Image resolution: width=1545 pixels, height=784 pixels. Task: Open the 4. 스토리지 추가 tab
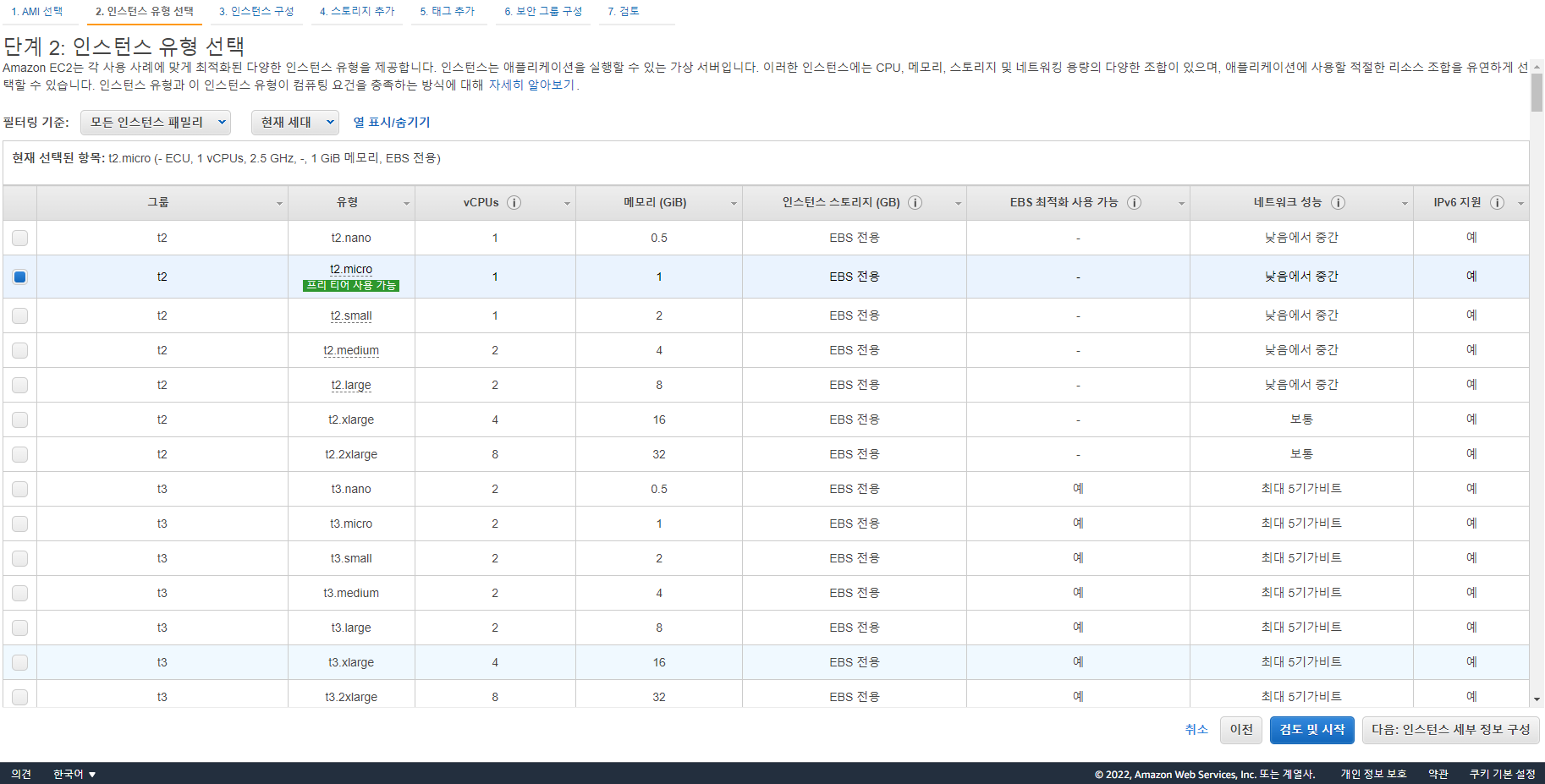tap(357, 12)
